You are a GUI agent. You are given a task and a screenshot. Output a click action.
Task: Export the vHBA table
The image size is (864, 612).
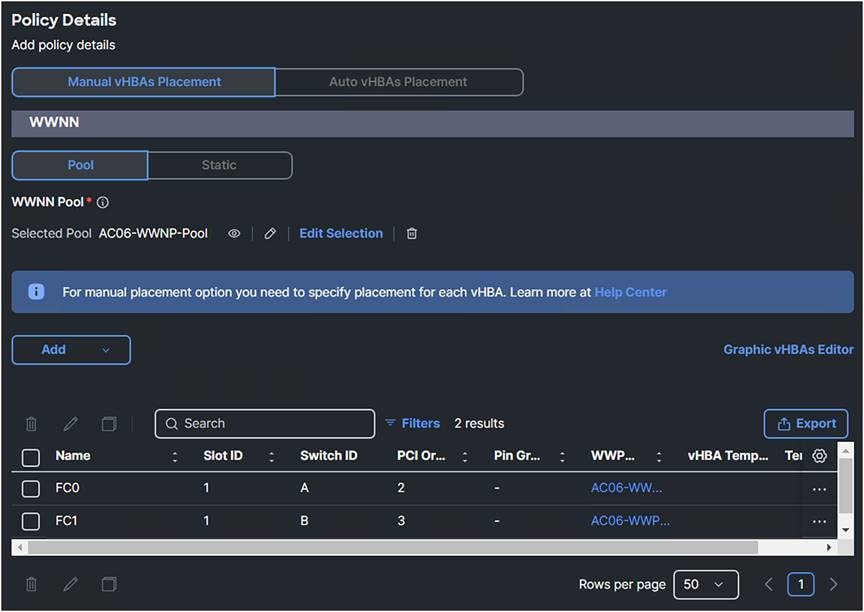[x=806, y=424]
